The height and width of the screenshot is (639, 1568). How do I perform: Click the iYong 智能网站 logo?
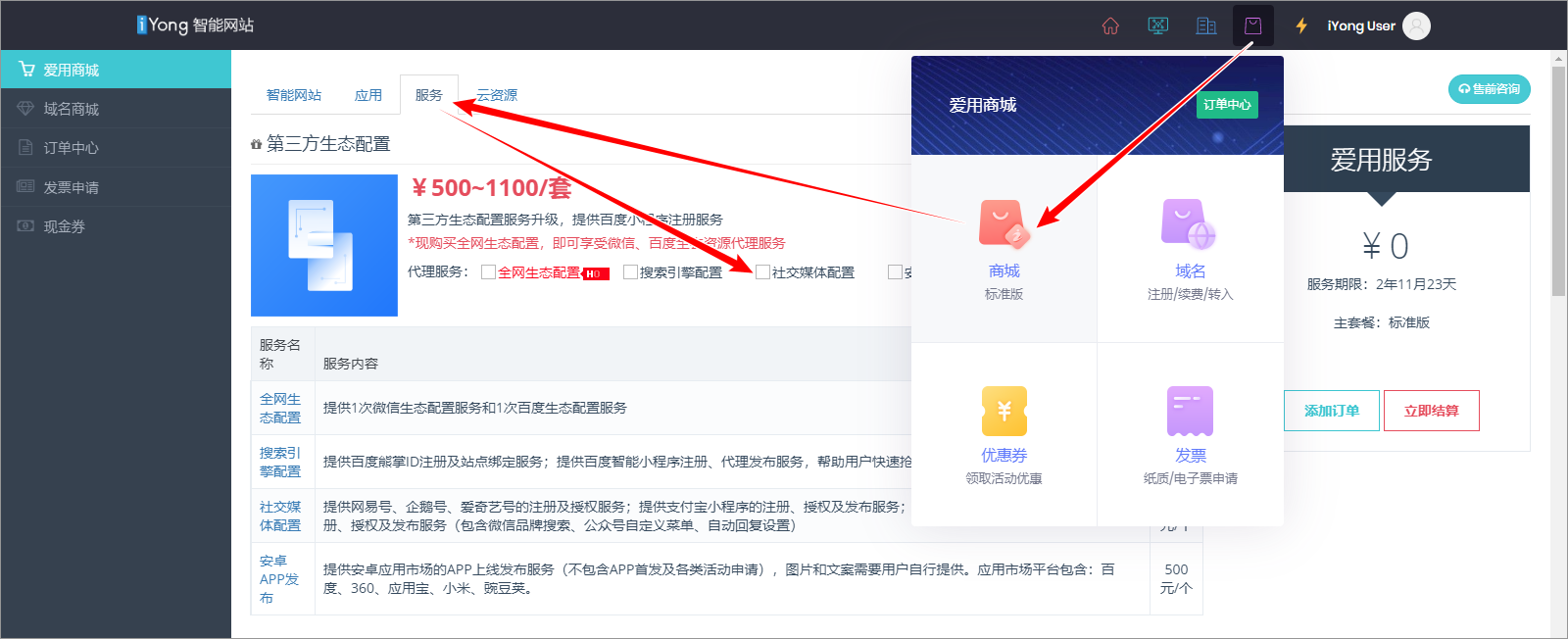195,25
